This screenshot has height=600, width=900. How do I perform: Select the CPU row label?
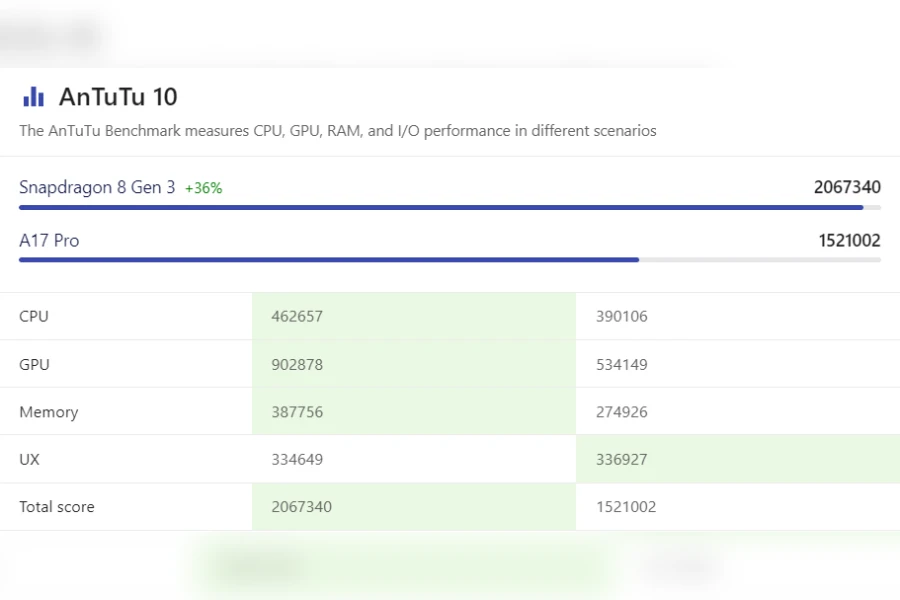point(34,316)
